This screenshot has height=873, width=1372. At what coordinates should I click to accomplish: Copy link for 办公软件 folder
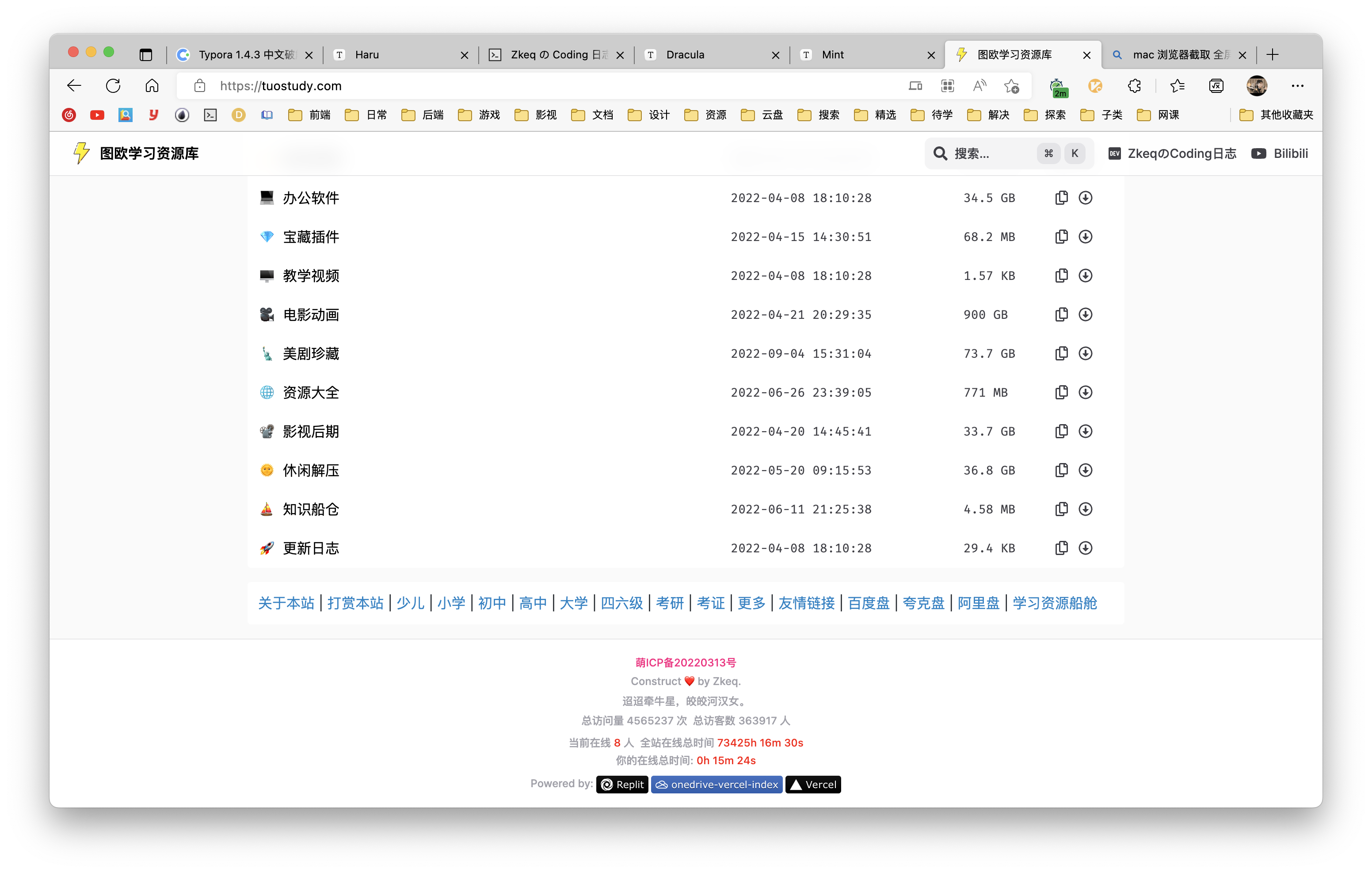1061,198
